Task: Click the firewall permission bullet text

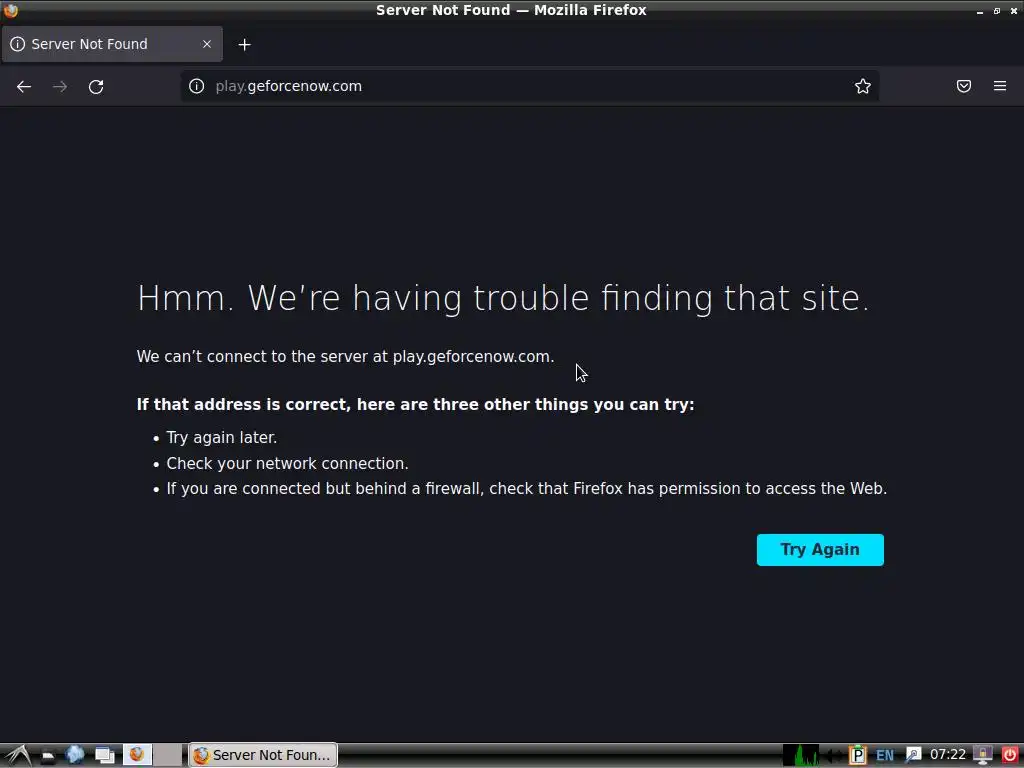Action: 526,488
